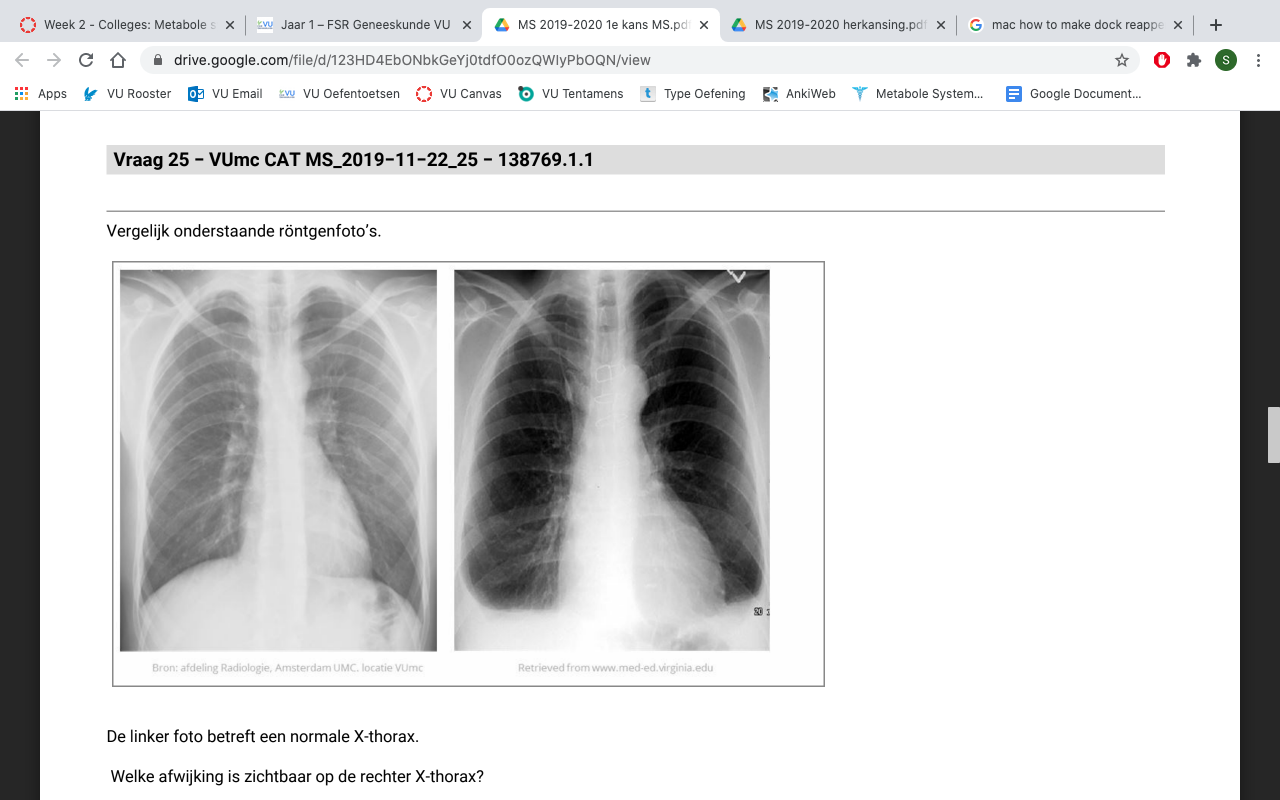Click the med-ed.virginia.edu source caption

point(615,668)
